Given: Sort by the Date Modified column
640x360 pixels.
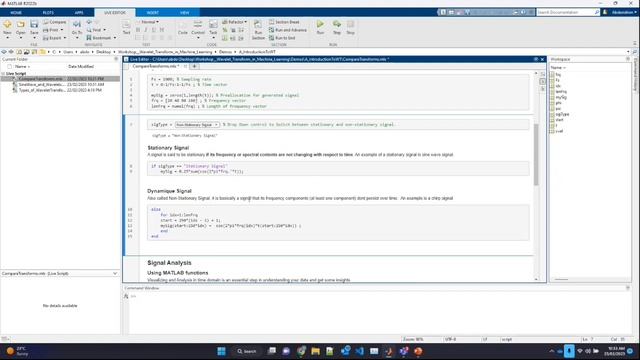Looking at the screenshot, I should point(81,67).
